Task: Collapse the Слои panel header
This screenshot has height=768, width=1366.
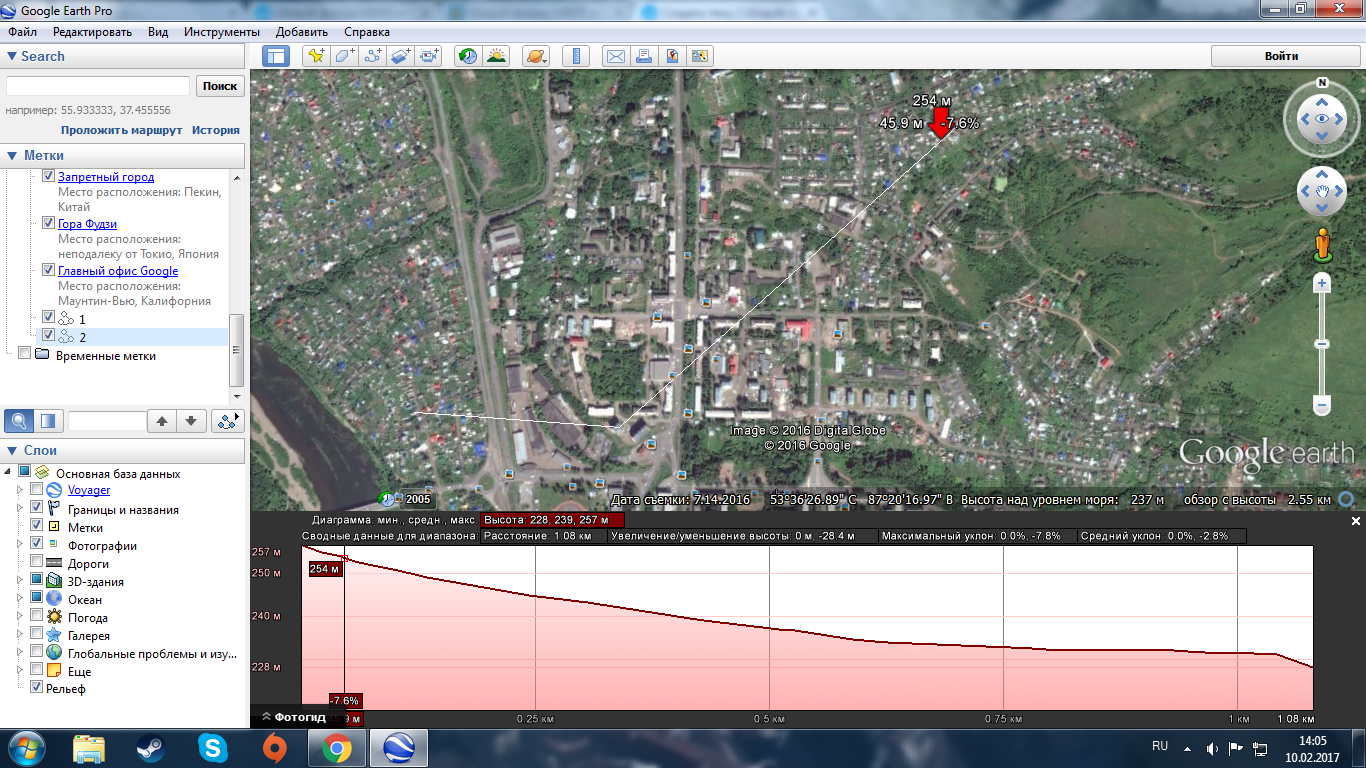Action: (122, 450)
